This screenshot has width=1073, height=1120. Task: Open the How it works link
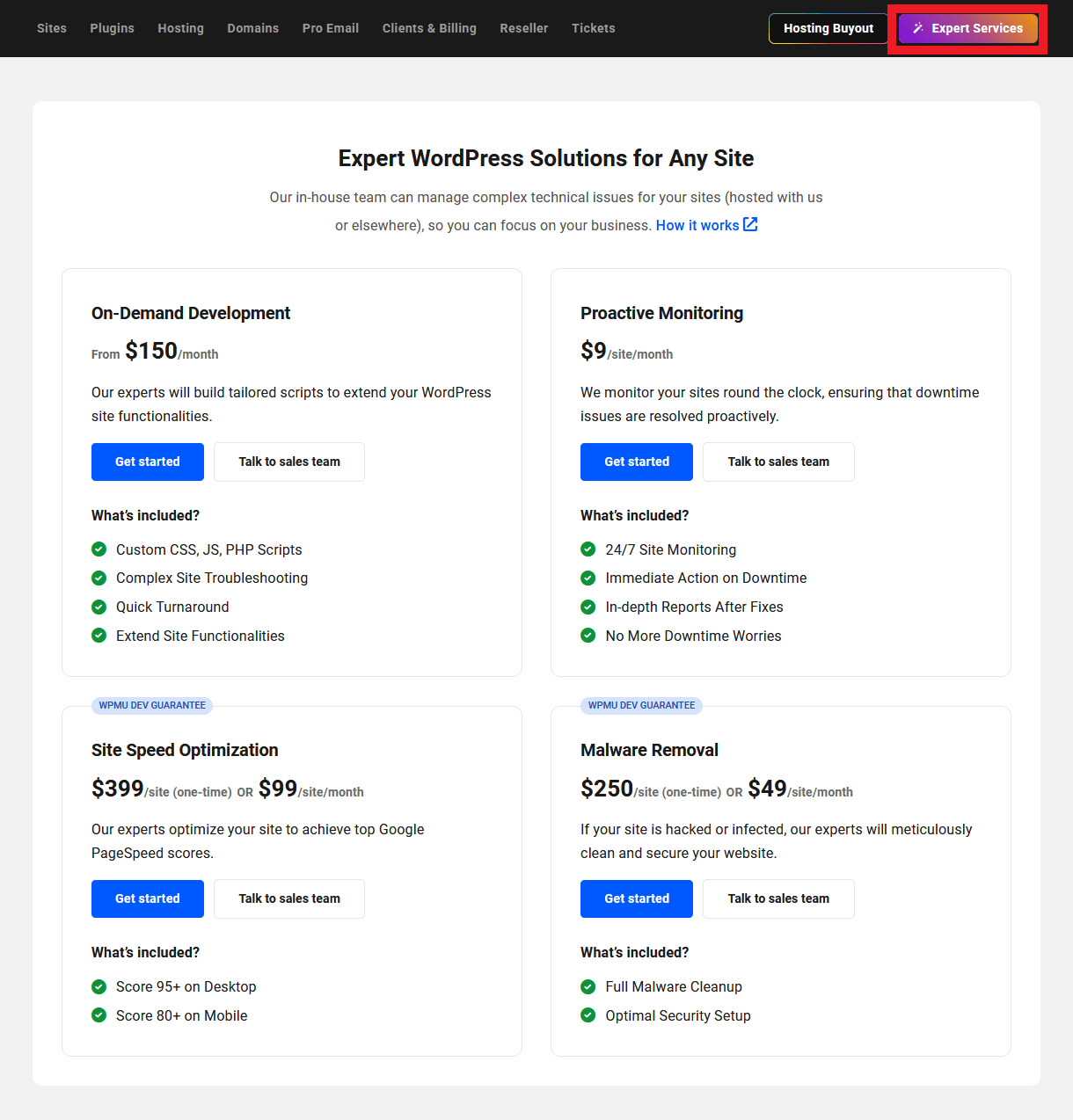tap(697, 225)
